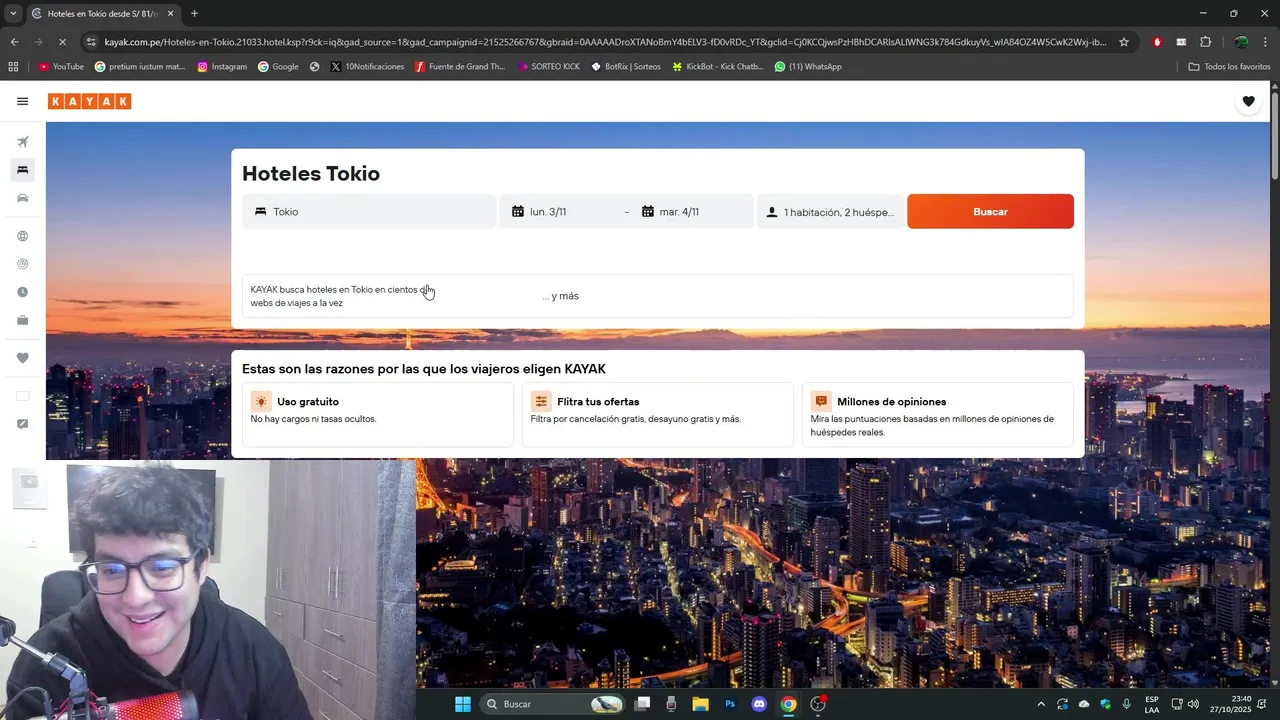Open the YouTube bookmark
This screenshot has width=1280, height=720.
click(x=61, y=66)
